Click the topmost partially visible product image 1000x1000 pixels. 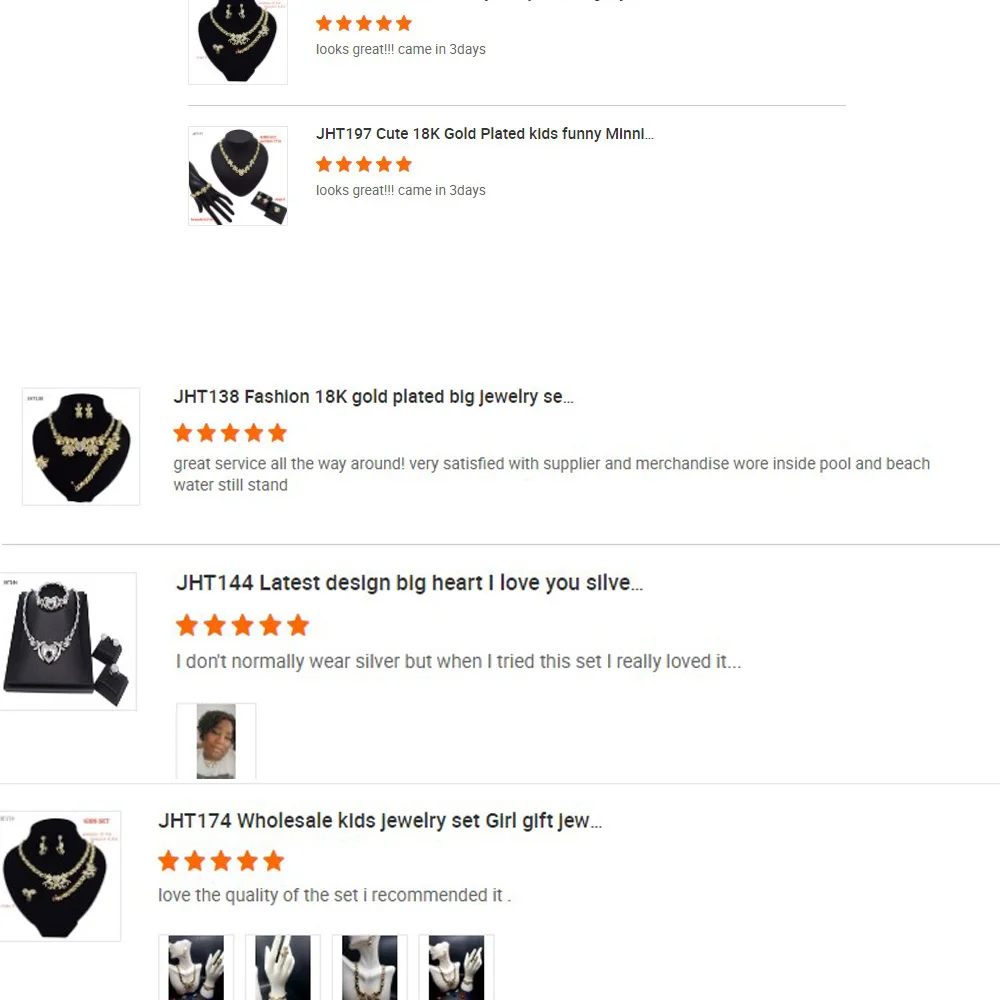(x=238, y=42)
